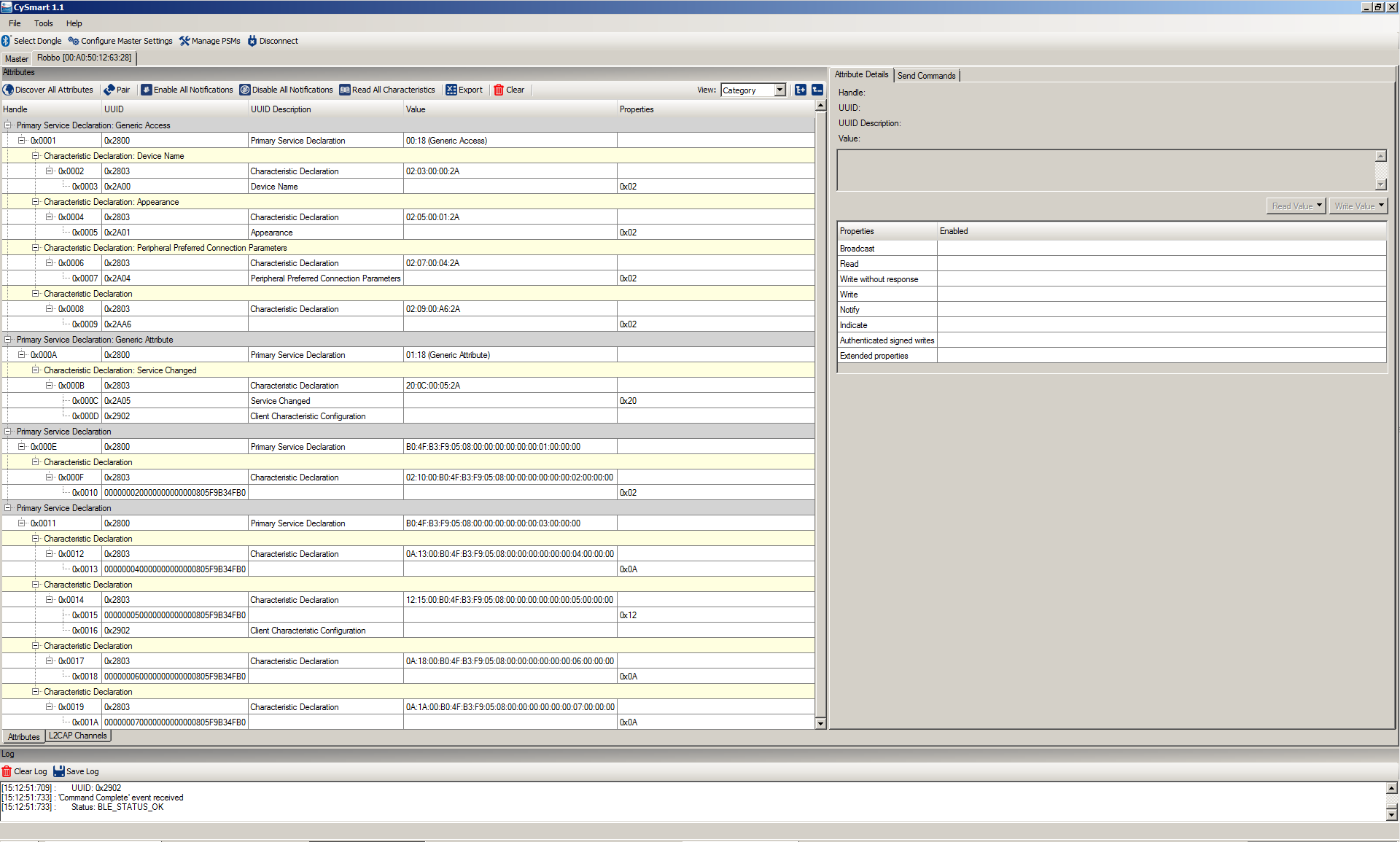
Task: Click the Save Log disk icon
Action: point(59,771)
